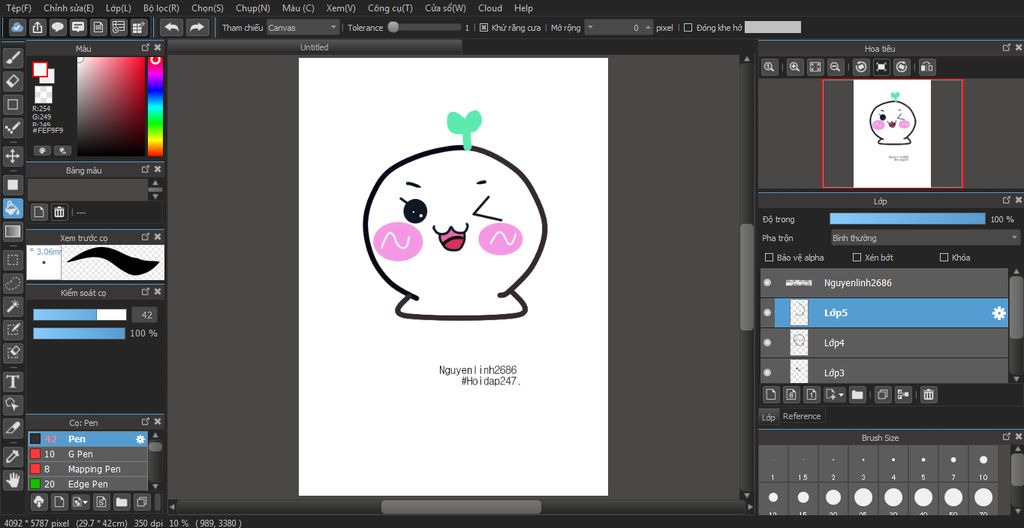Select the Gradient tool
Image resolution: width=1024 pixels, height=528 pixels.
click(13, 231)
